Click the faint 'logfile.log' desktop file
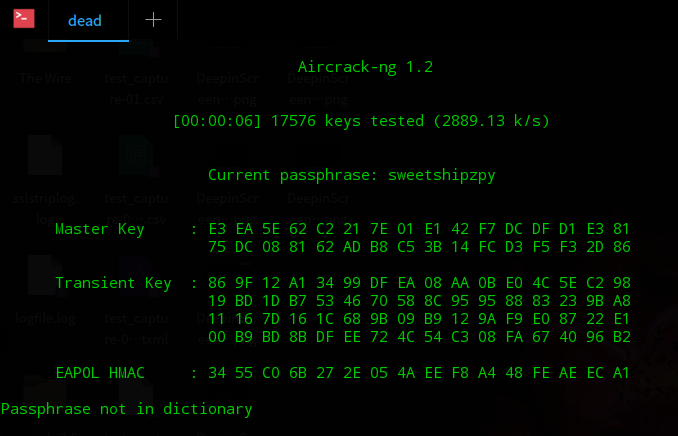 (45, 319)
